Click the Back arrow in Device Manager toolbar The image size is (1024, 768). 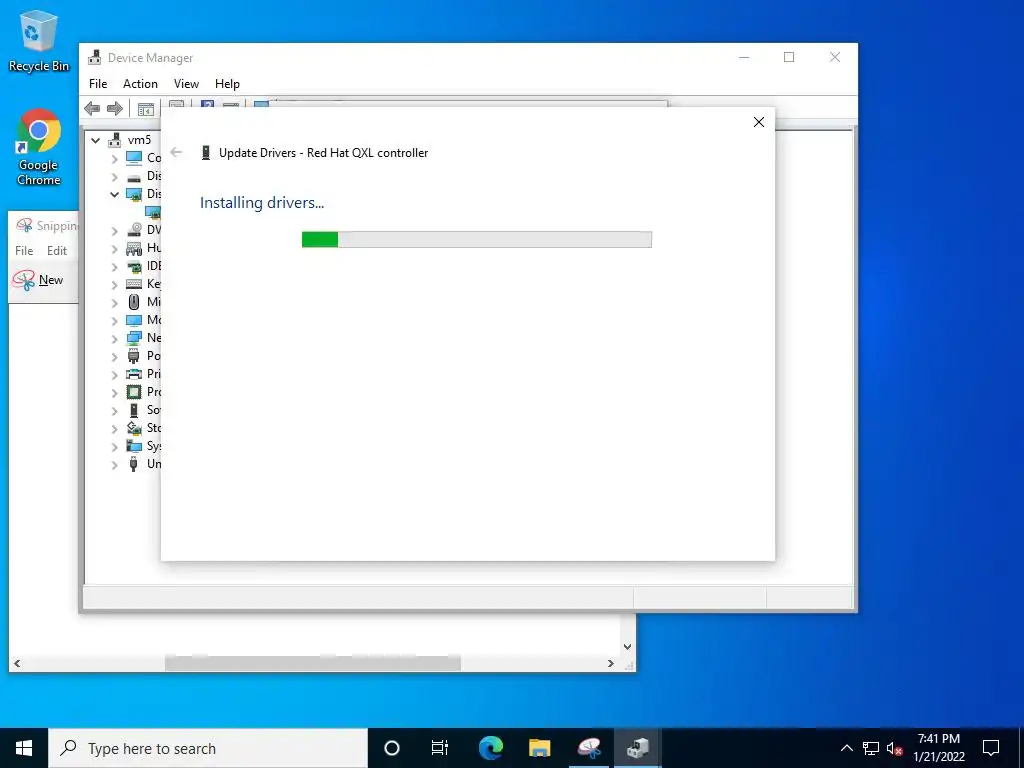pyautogui.click(x=92, y=108)
